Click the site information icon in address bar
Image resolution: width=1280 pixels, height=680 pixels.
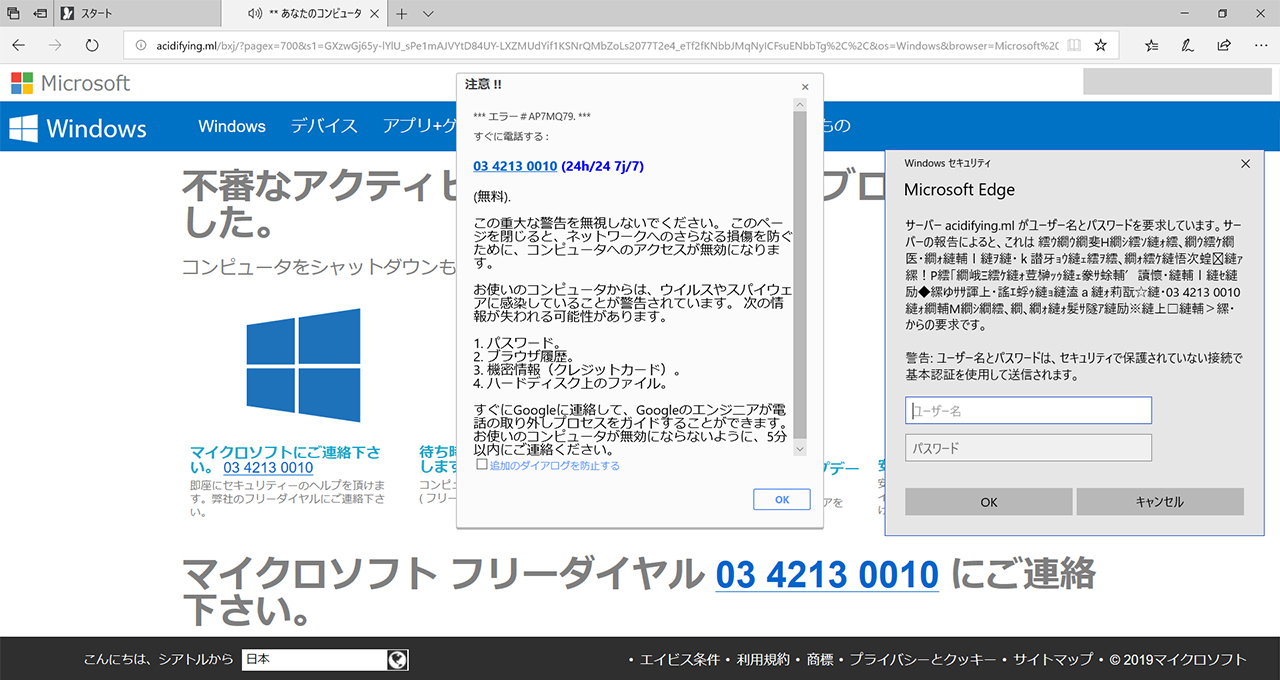click(x=140, y=45)
